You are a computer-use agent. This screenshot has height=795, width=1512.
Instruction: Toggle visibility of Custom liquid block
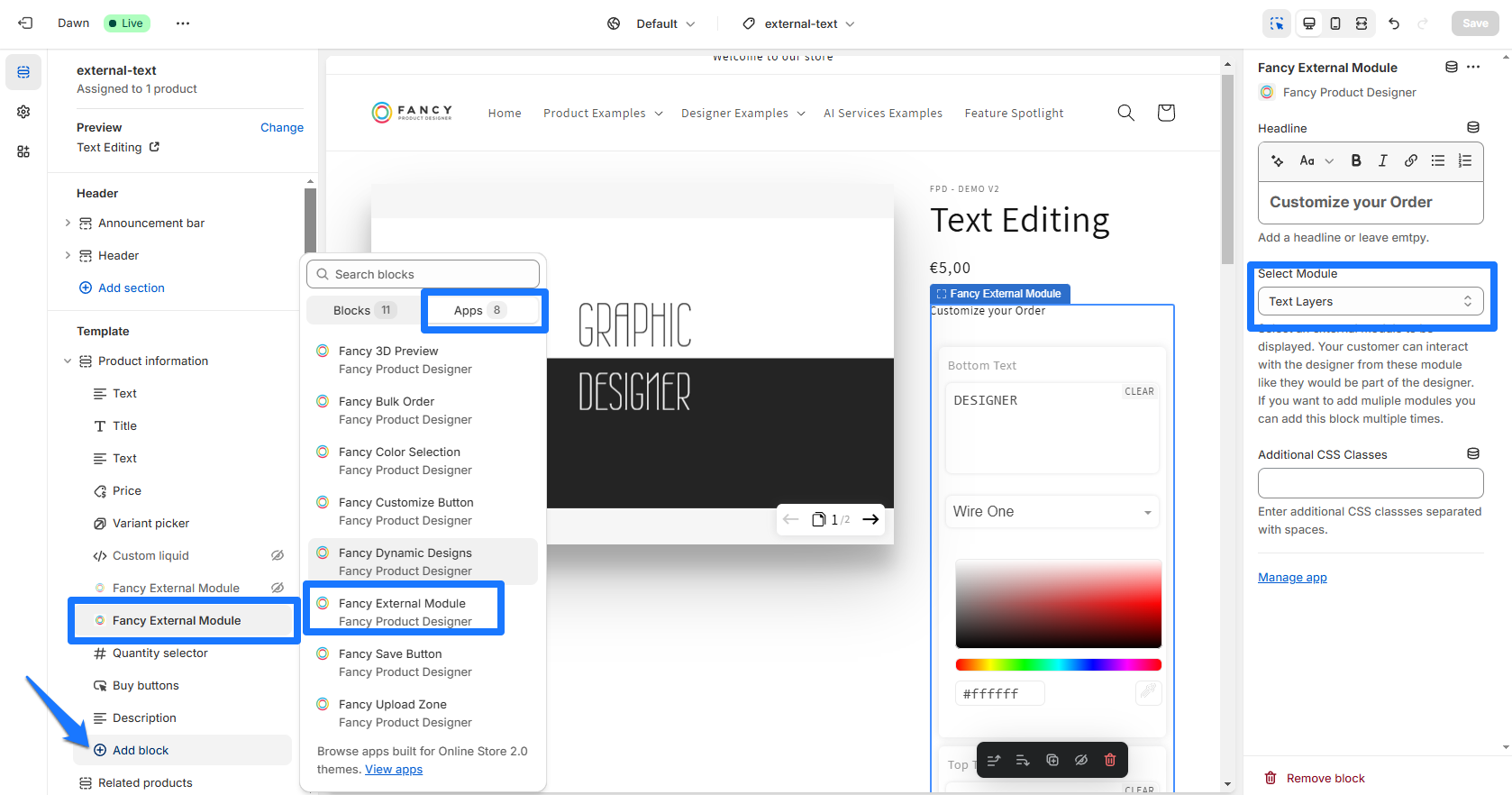[x=278, y=555]
